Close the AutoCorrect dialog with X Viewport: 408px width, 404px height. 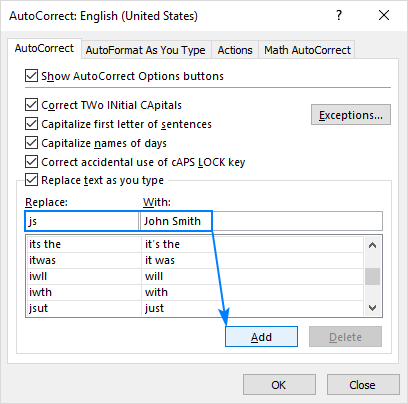[x=384, y=15]
